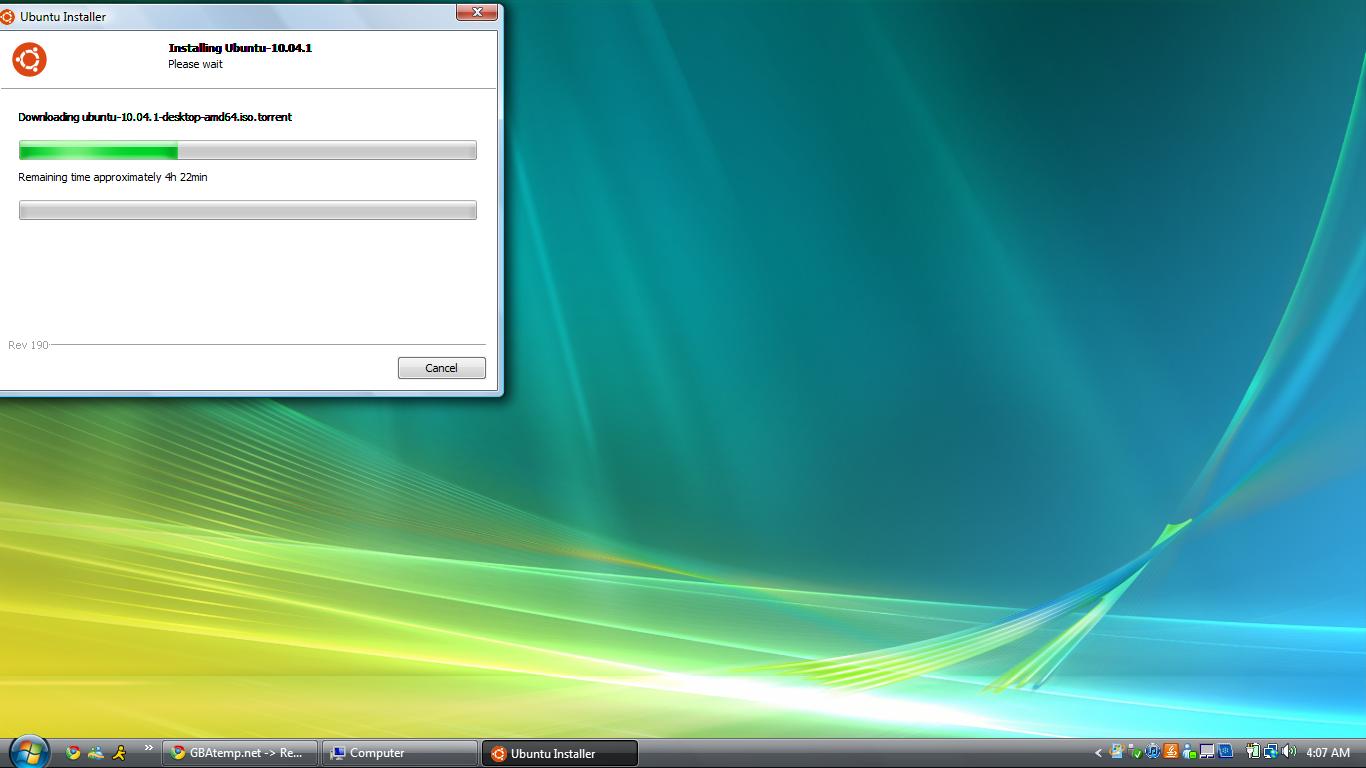The width and height of the screenshot is (1366, 768).
Task: Click the landscape picture Quick Launch icon
Action: point(96,753)
